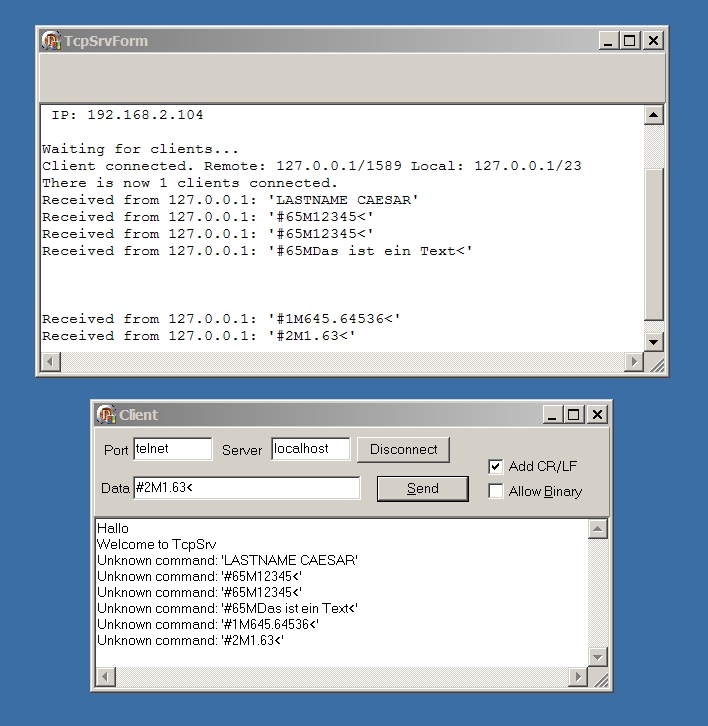Click the TcpSrvForm vertical scrollbar thumb
Image resolution: width=708 pixels, height=726 pixels.
(x=653, y=244)
